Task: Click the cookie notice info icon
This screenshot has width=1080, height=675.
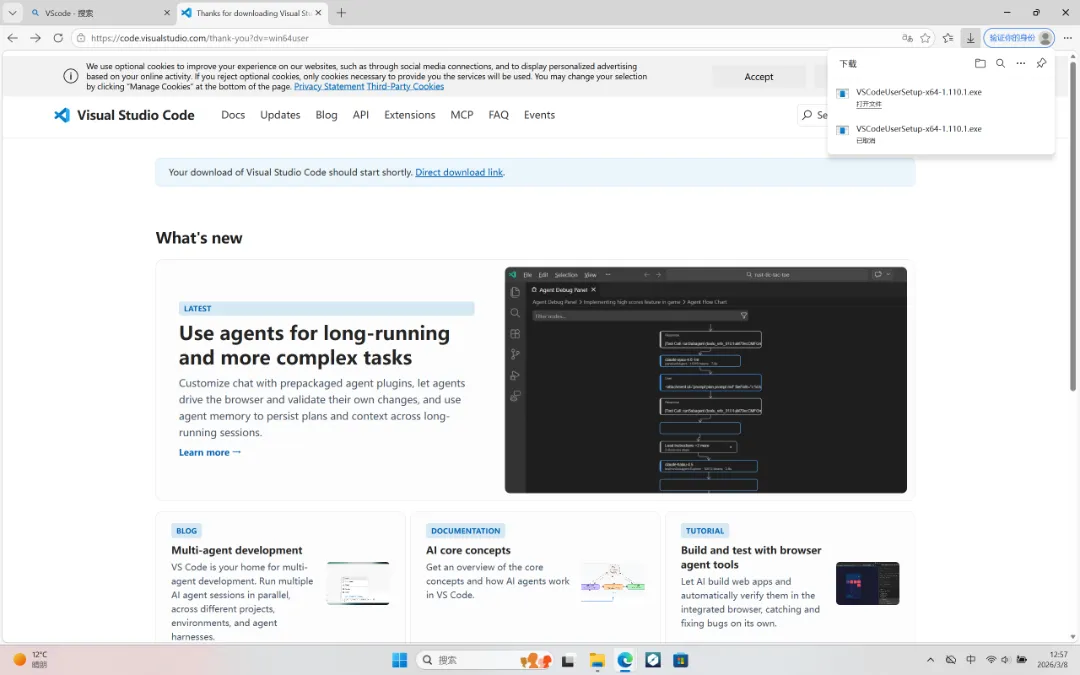Action: tap(70, 76)
